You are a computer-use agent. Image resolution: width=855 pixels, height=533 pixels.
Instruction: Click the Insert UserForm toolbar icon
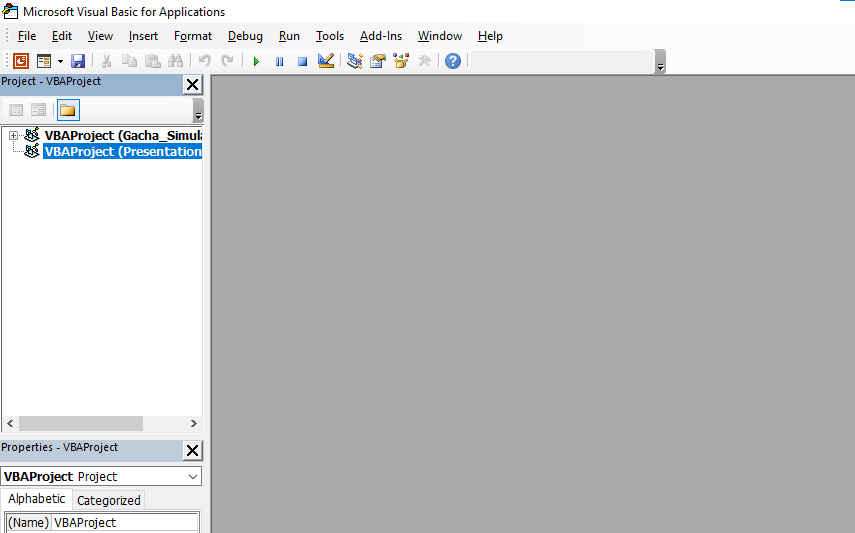pos(44,61)
